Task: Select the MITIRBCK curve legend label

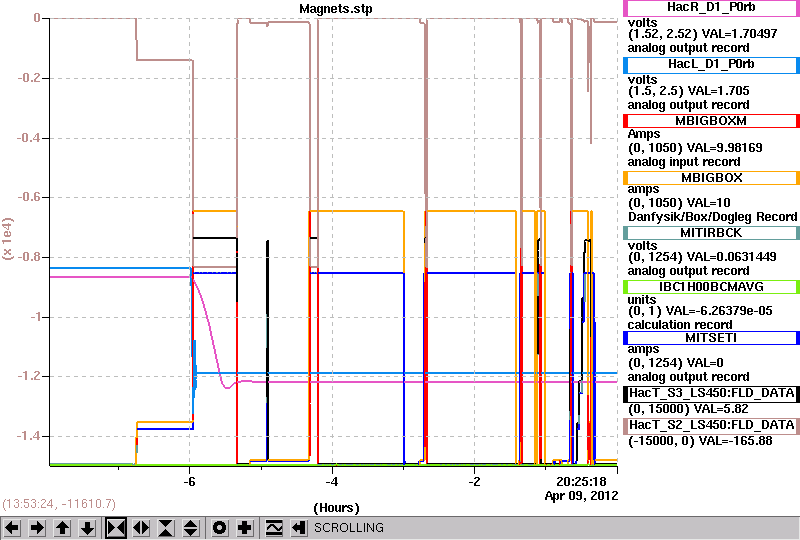Action: tap(711, 233)
